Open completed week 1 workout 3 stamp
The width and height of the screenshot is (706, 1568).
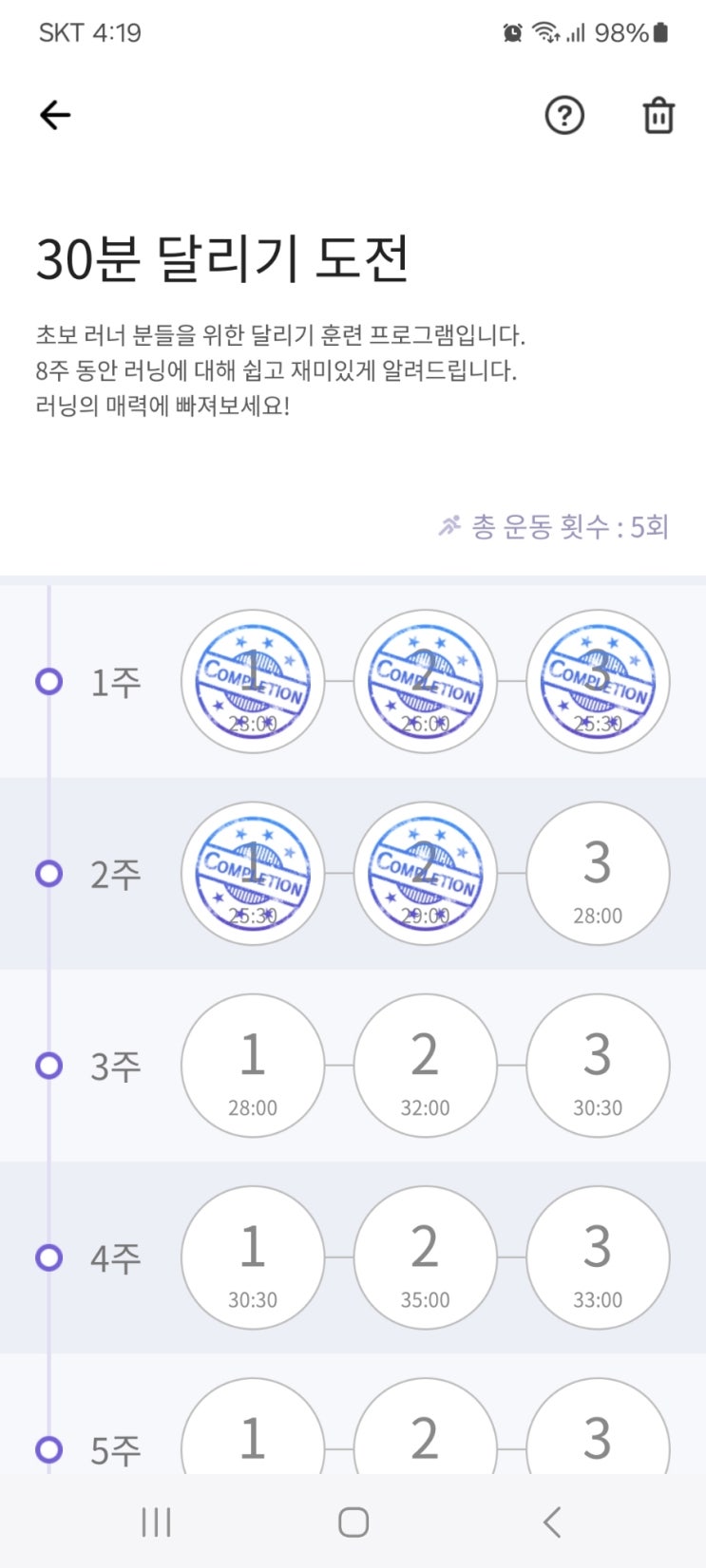point(598,681)
